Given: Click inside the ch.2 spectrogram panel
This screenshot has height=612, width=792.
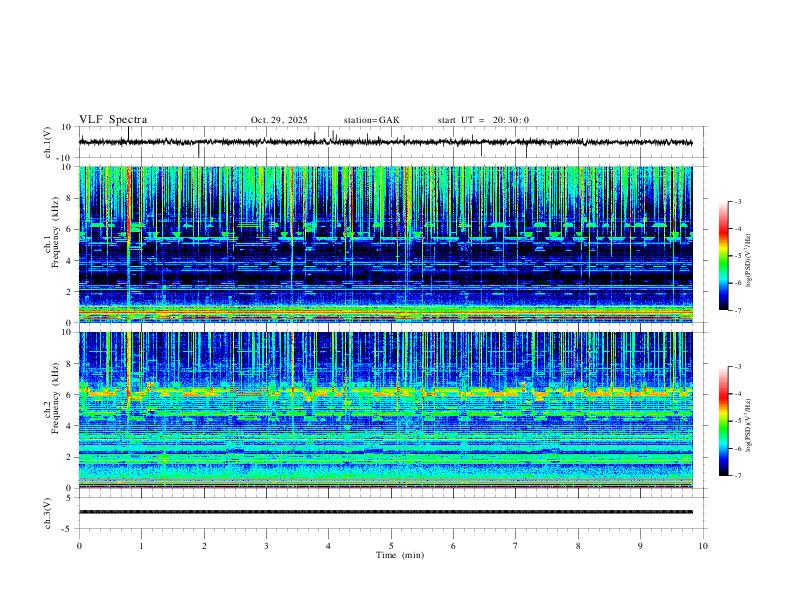Looking at the screenshot, I should coord(386,410).
